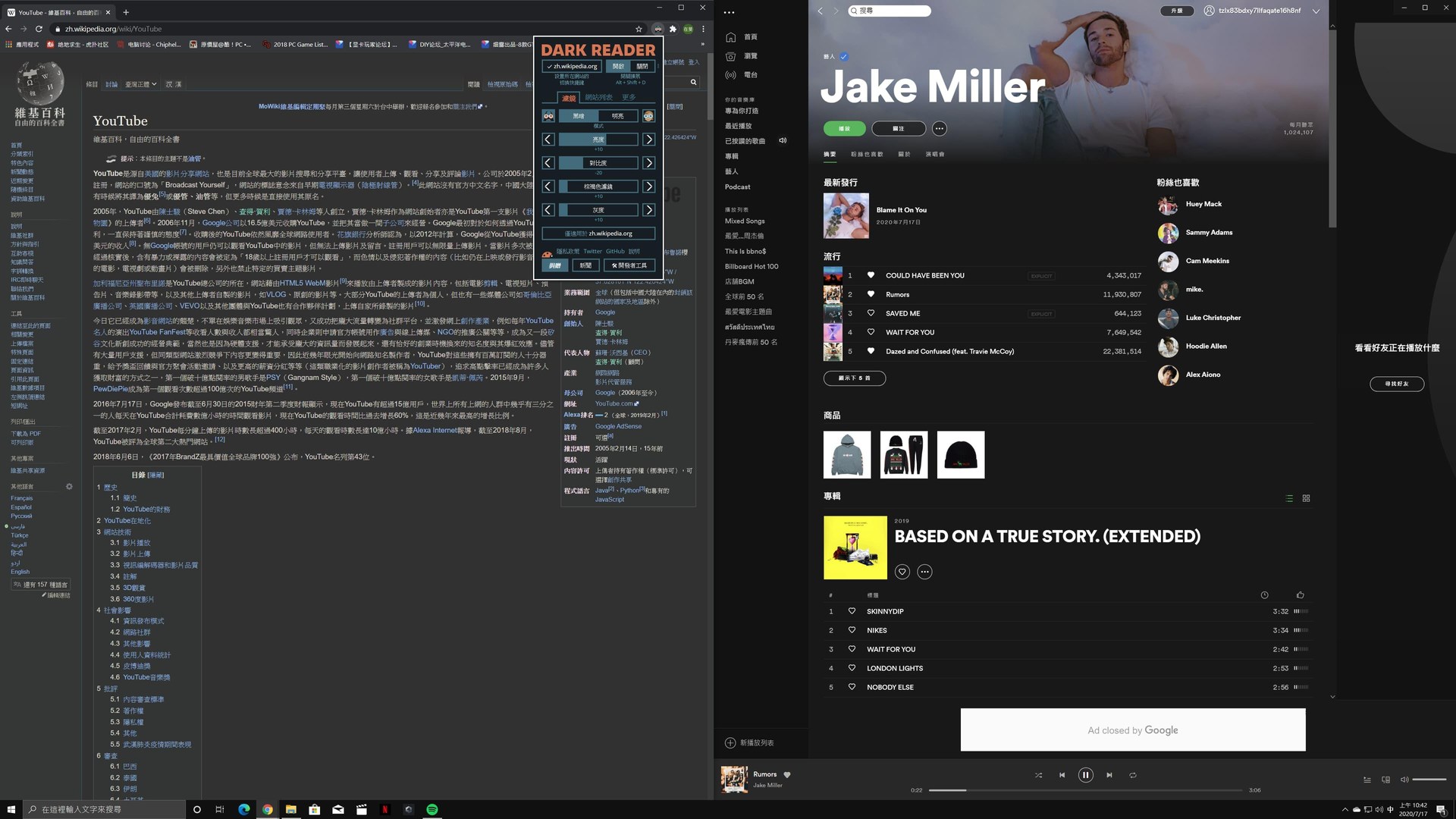Unlike the now-playing Rumors song heart

787,774
